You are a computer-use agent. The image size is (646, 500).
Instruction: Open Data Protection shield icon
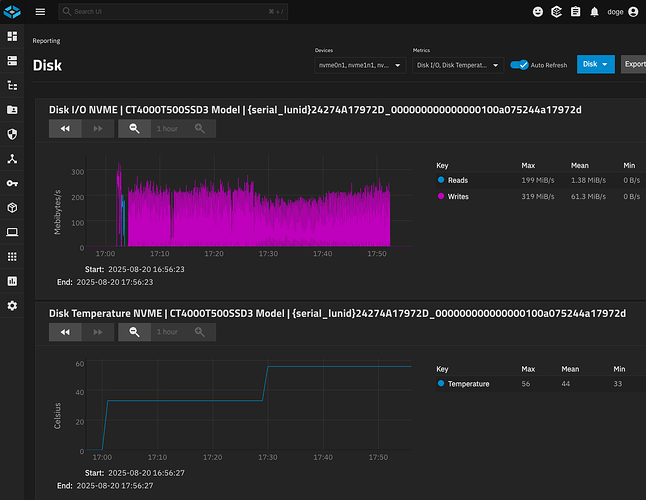tap(12, 134)
